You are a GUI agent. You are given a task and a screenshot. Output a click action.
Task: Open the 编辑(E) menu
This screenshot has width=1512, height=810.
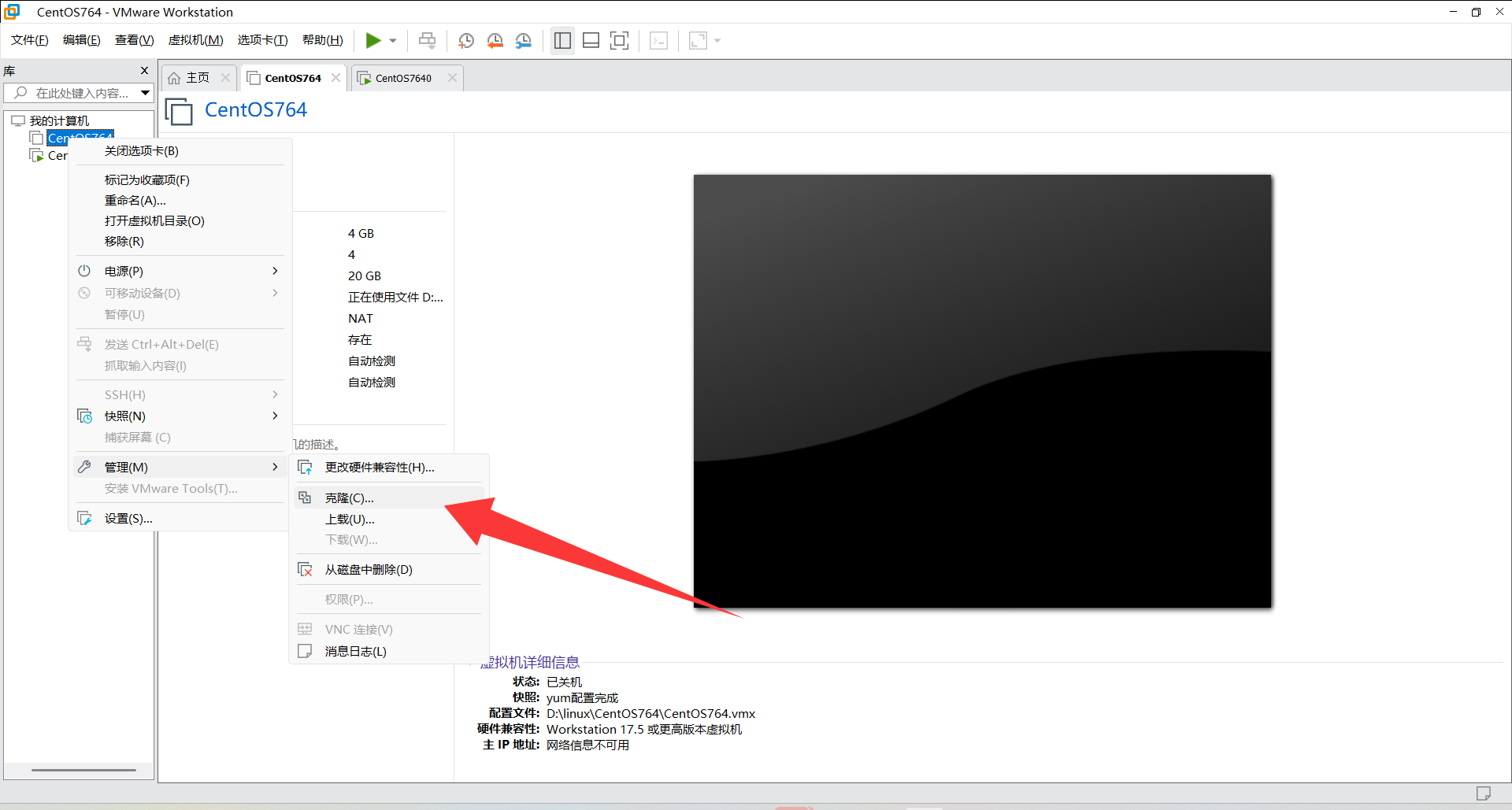pyautogui.click(x=82, y=40)
